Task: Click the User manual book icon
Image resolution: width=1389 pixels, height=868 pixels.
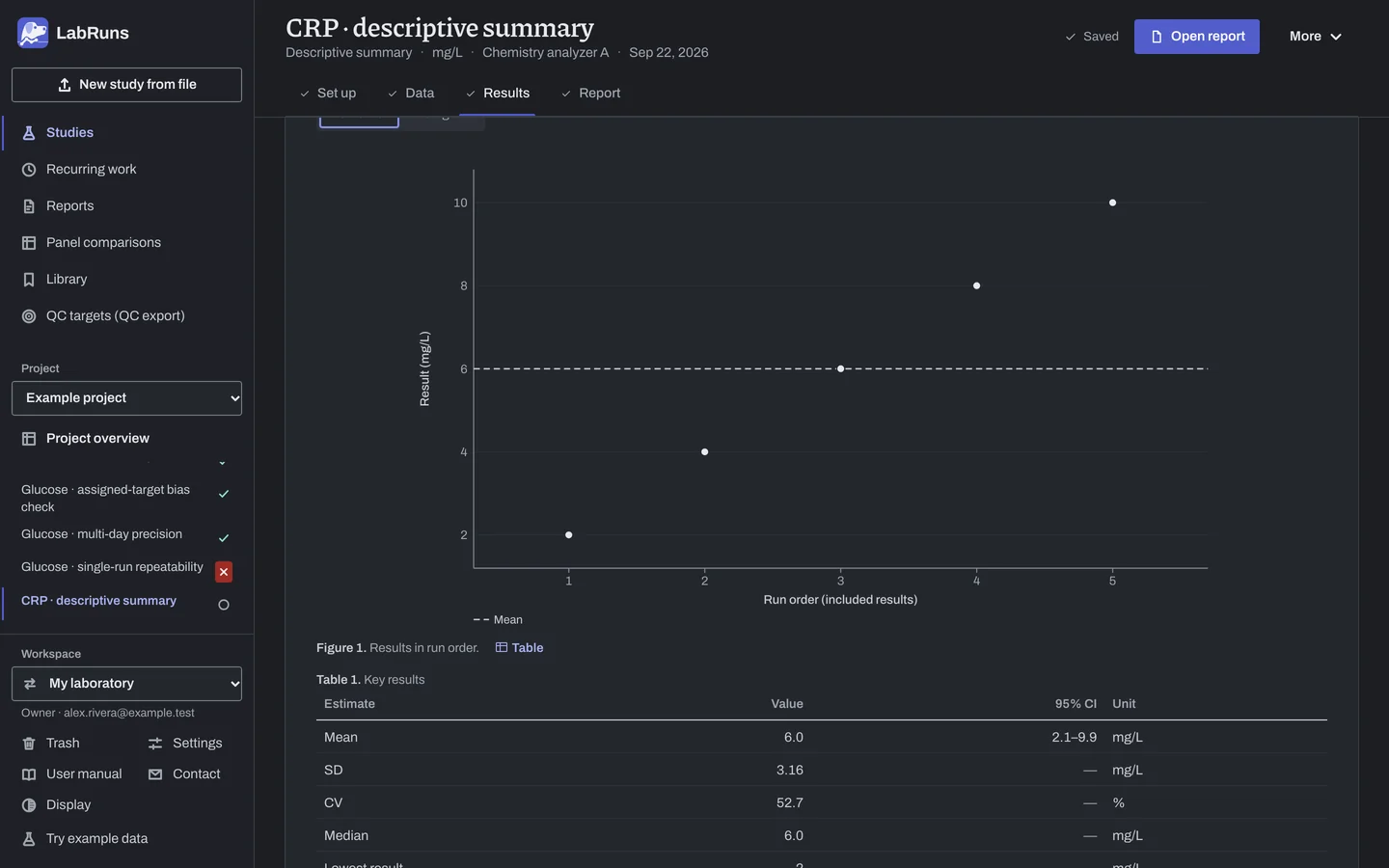Action: (x=29, y=774)
